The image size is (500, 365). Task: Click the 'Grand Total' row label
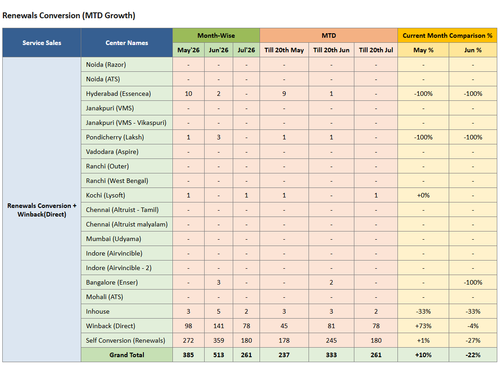tap(127, 355)
